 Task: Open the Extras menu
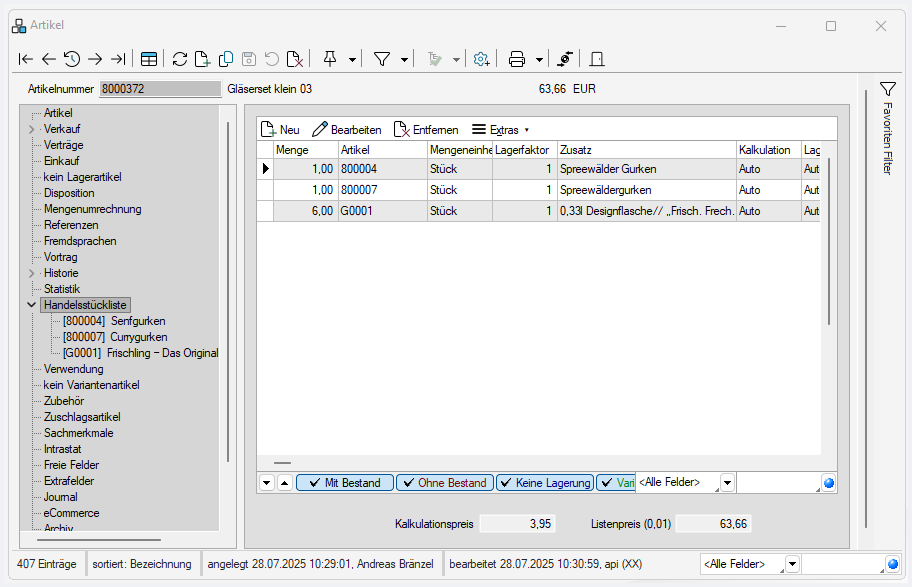click(x=500, y=130)
